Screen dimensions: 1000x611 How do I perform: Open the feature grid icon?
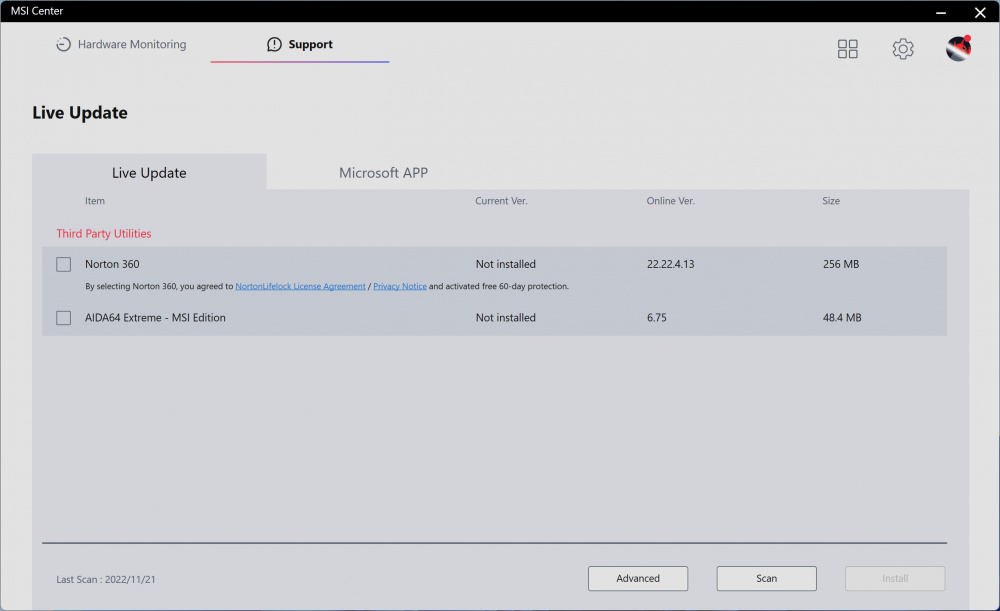pyautogui.click(x=847, y=48)
